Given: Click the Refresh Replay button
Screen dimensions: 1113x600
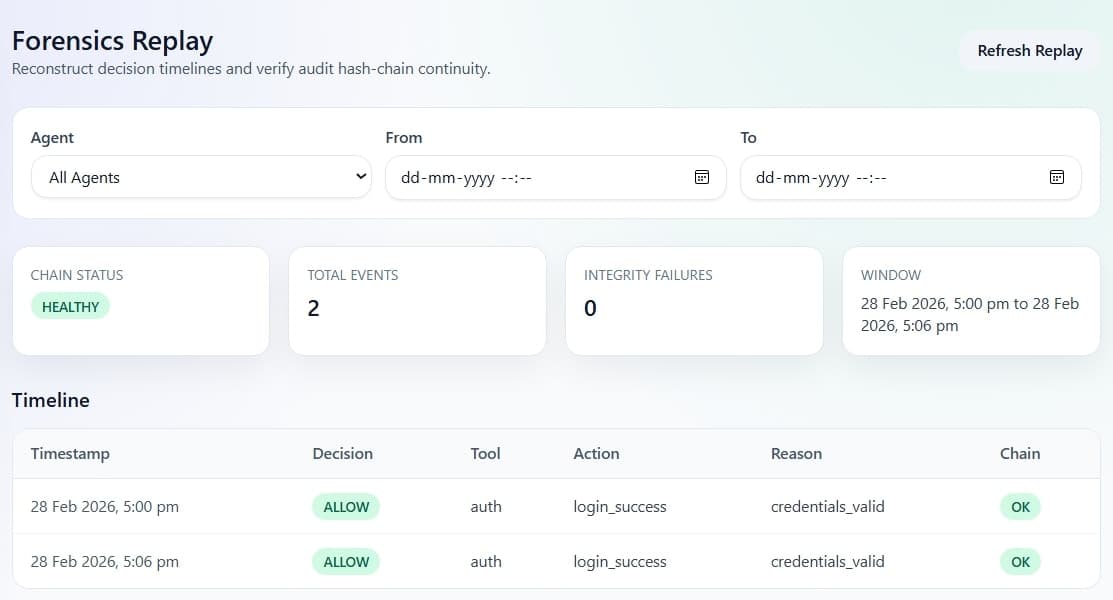Looking at the screenshot, I should coord(1030,50).
